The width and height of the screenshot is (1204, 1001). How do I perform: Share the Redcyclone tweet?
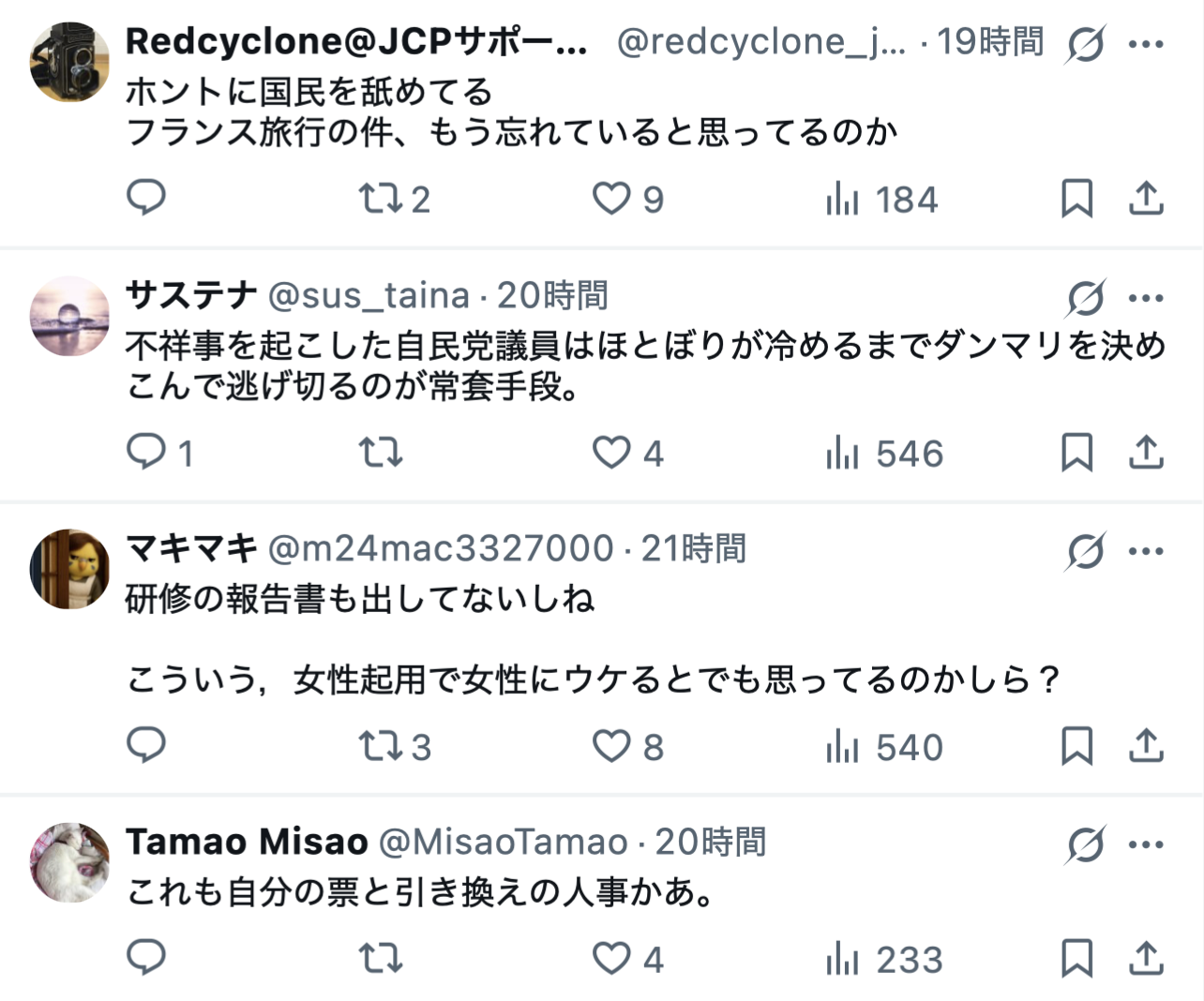pos(1146,199)
